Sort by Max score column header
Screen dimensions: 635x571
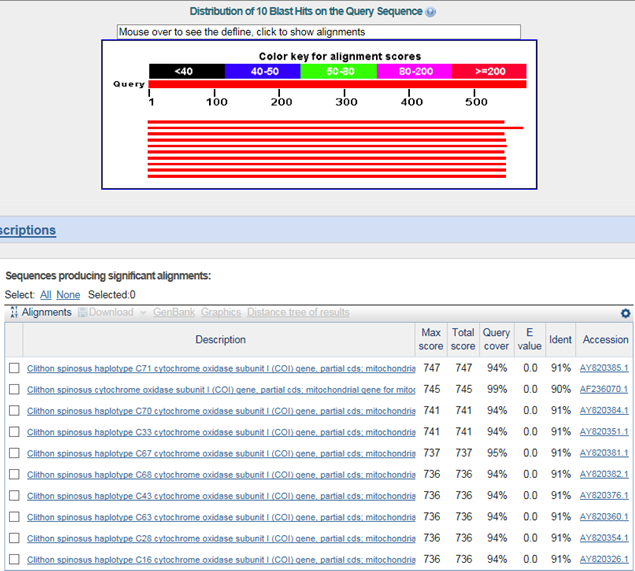click(431, 339)
